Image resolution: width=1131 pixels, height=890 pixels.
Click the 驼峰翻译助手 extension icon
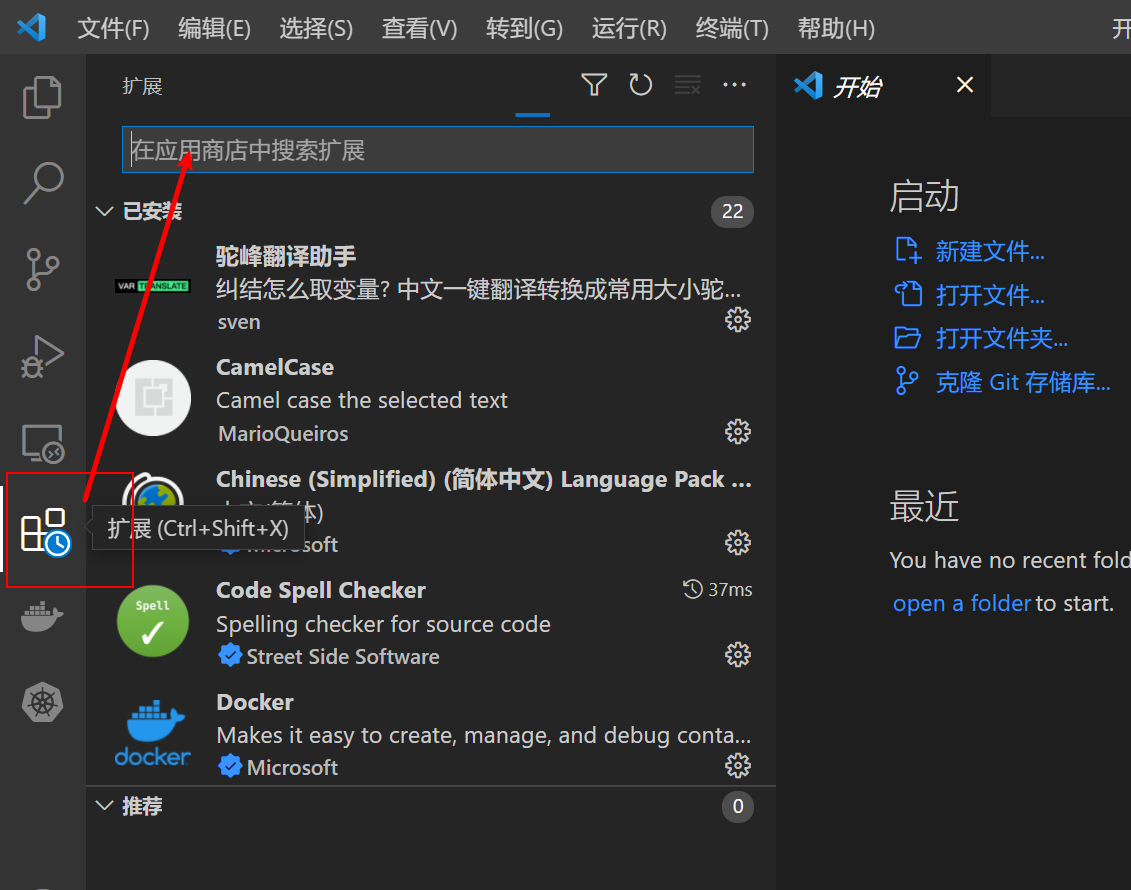coord(153,286)
